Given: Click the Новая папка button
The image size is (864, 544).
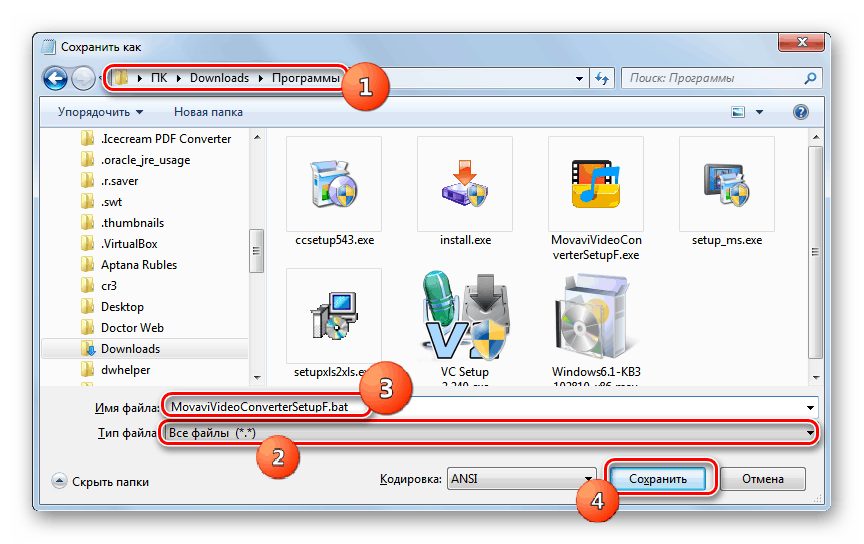Looking at the screenshot, I should [x=208, y=112].
